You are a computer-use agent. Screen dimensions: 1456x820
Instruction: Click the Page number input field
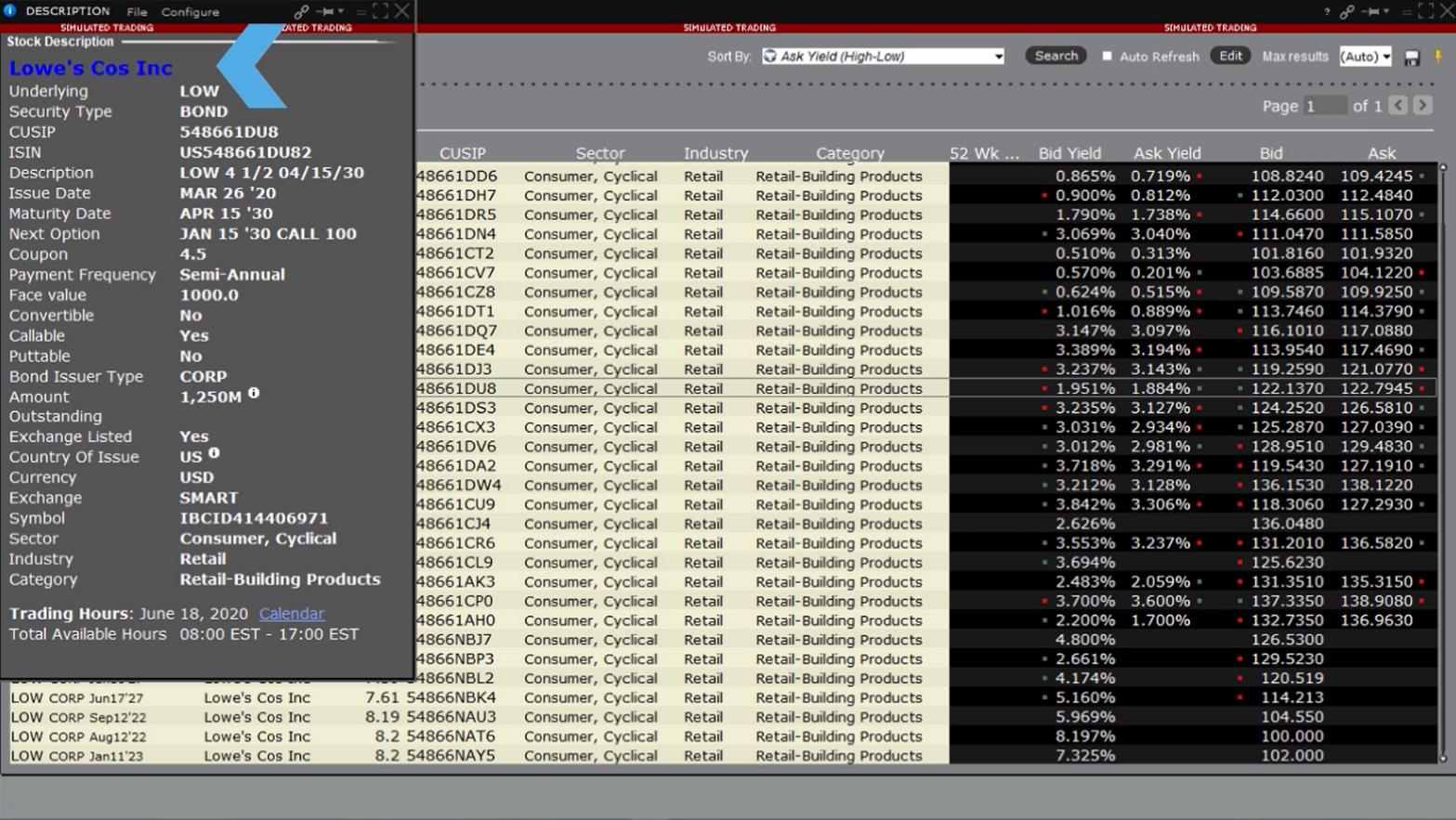click(1325, 106)
